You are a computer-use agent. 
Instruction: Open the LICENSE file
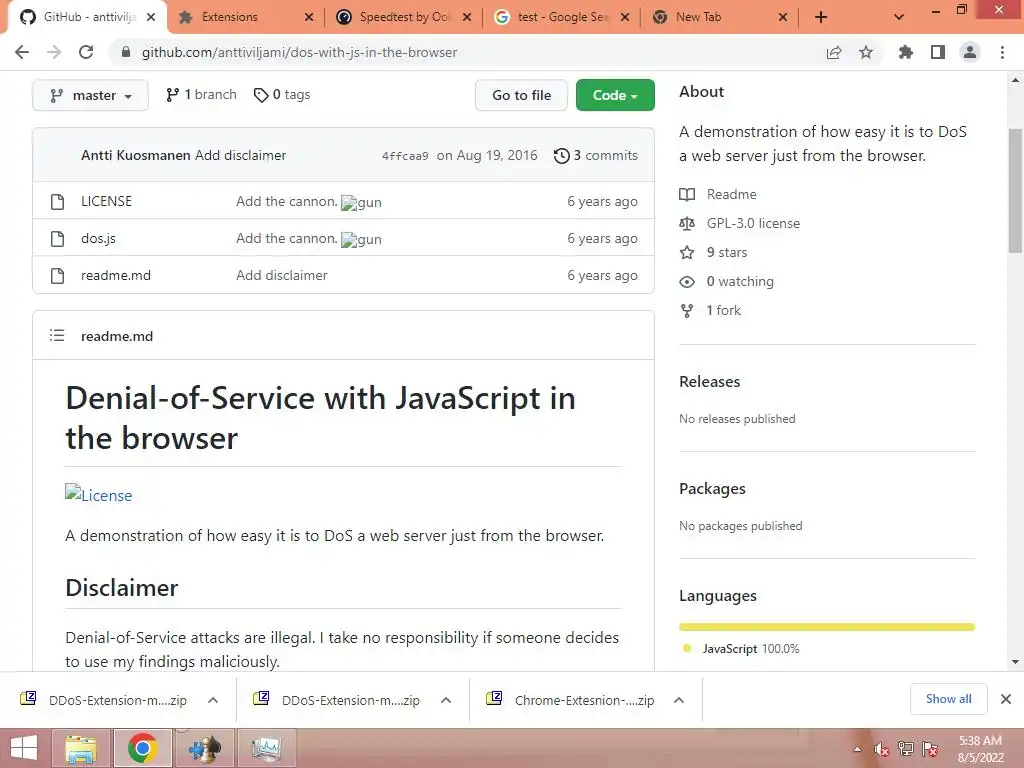tap(106, 201)
